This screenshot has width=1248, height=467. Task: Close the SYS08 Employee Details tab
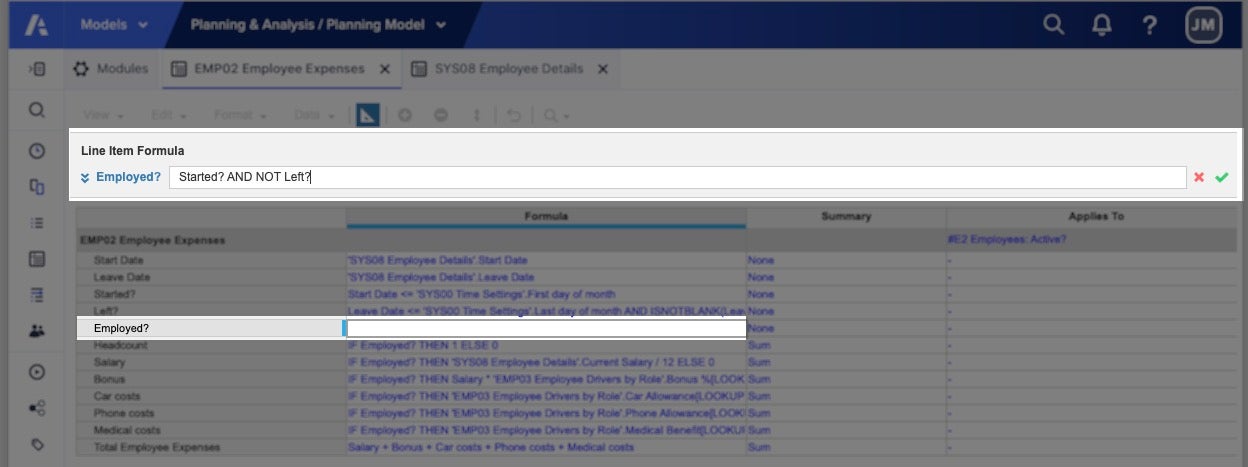click(x=602, y=69)
